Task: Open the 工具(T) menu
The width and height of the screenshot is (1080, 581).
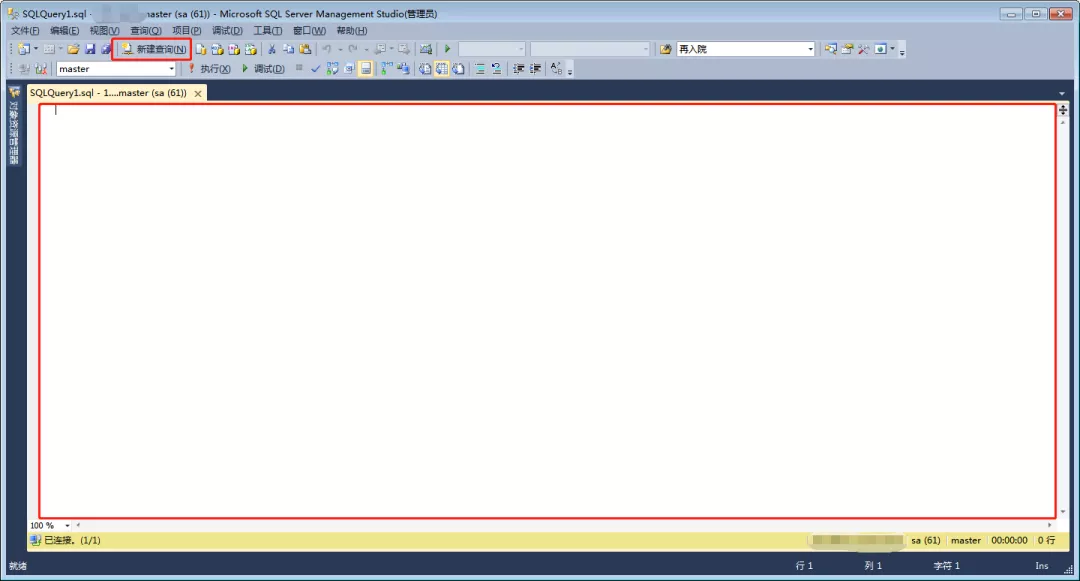Action: click(267, 30)
